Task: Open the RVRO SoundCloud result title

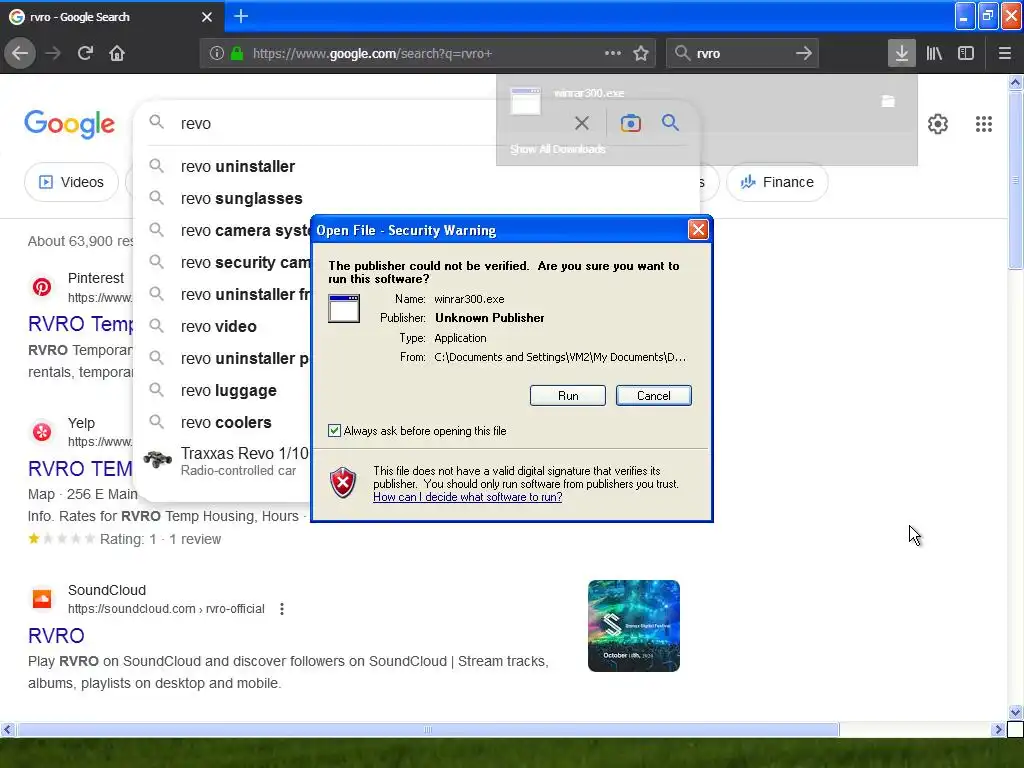Action: [56, 635]
